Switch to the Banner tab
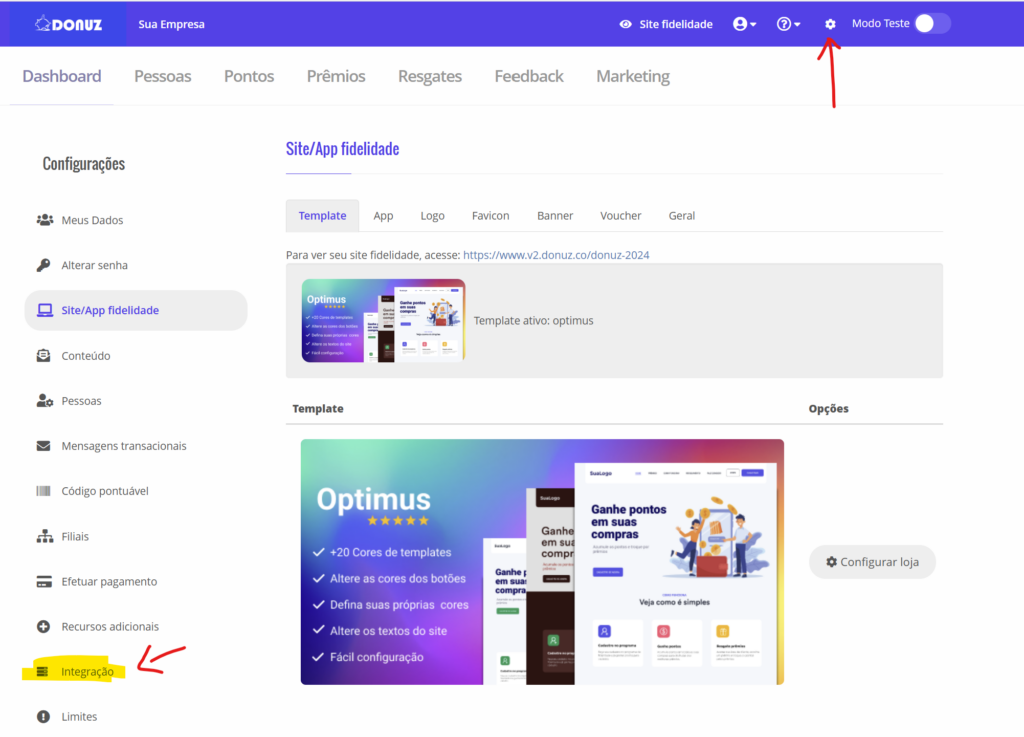 555,216
